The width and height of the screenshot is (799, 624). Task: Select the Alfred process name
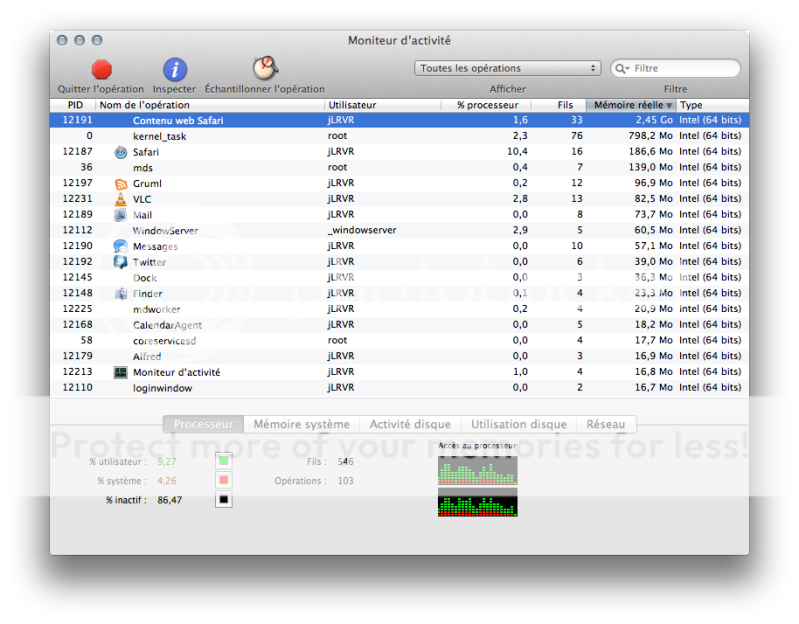[x=147, y=357]
